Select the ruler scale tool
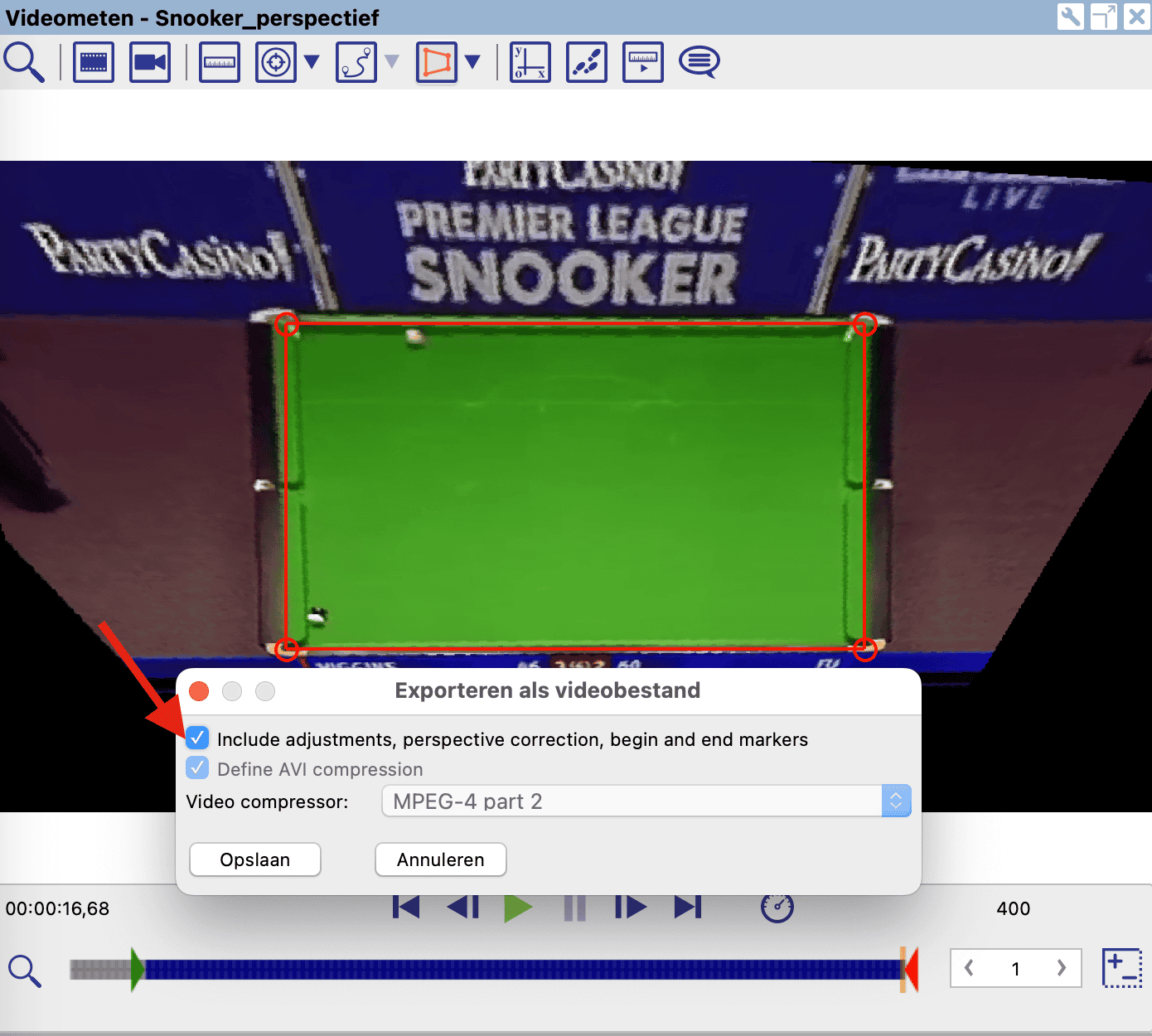This screenshot has width=1152, height=1036. (x=220, y=63)
